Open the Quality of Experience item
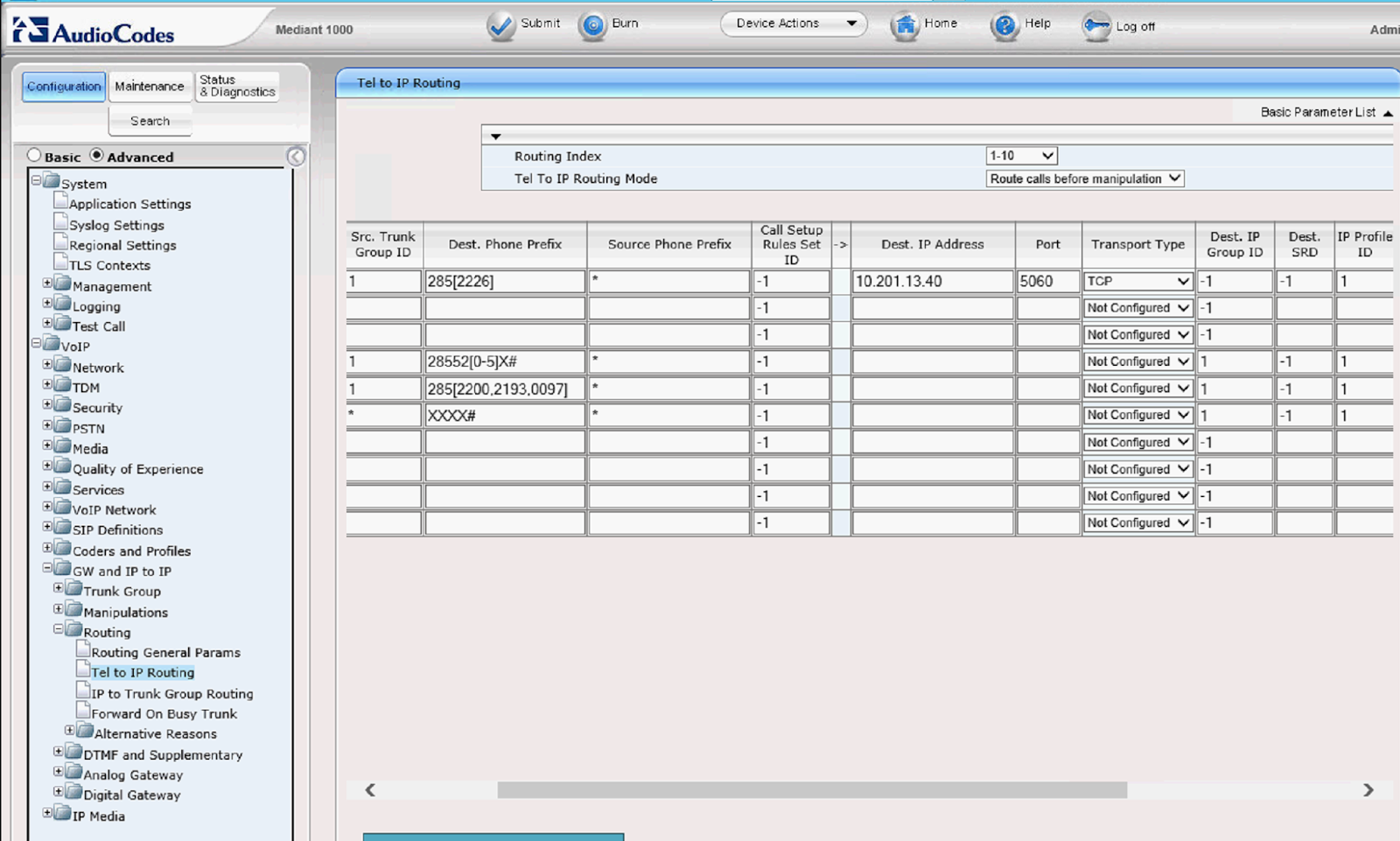Viewport: 1400px width, 841px height. pos(137,469)
